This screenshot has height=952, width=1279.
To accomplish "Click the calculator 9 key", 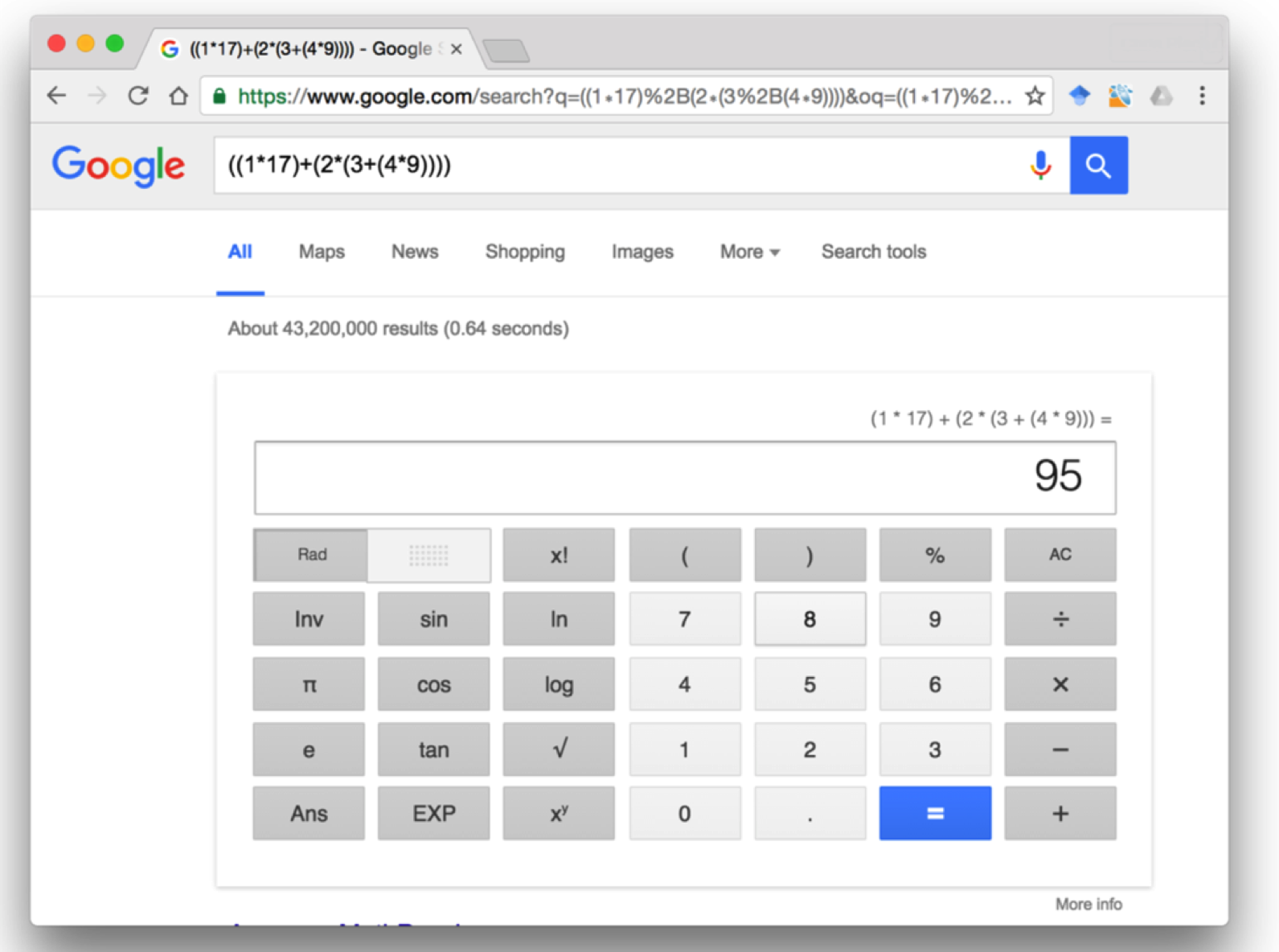I will point(935,619).
